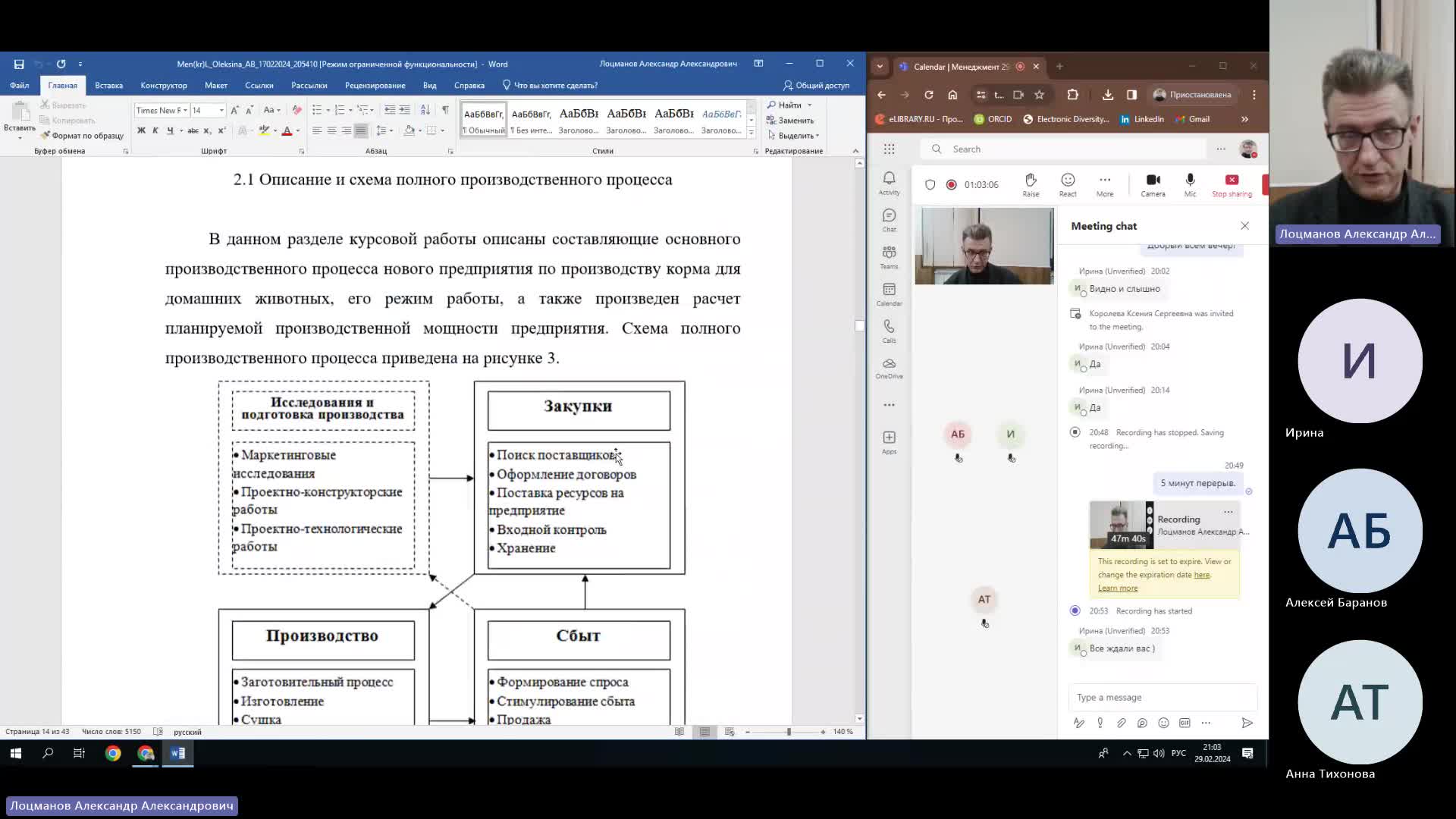Open More meeting options
Screen dimensions: 1456x819
tap(1105, 184)
